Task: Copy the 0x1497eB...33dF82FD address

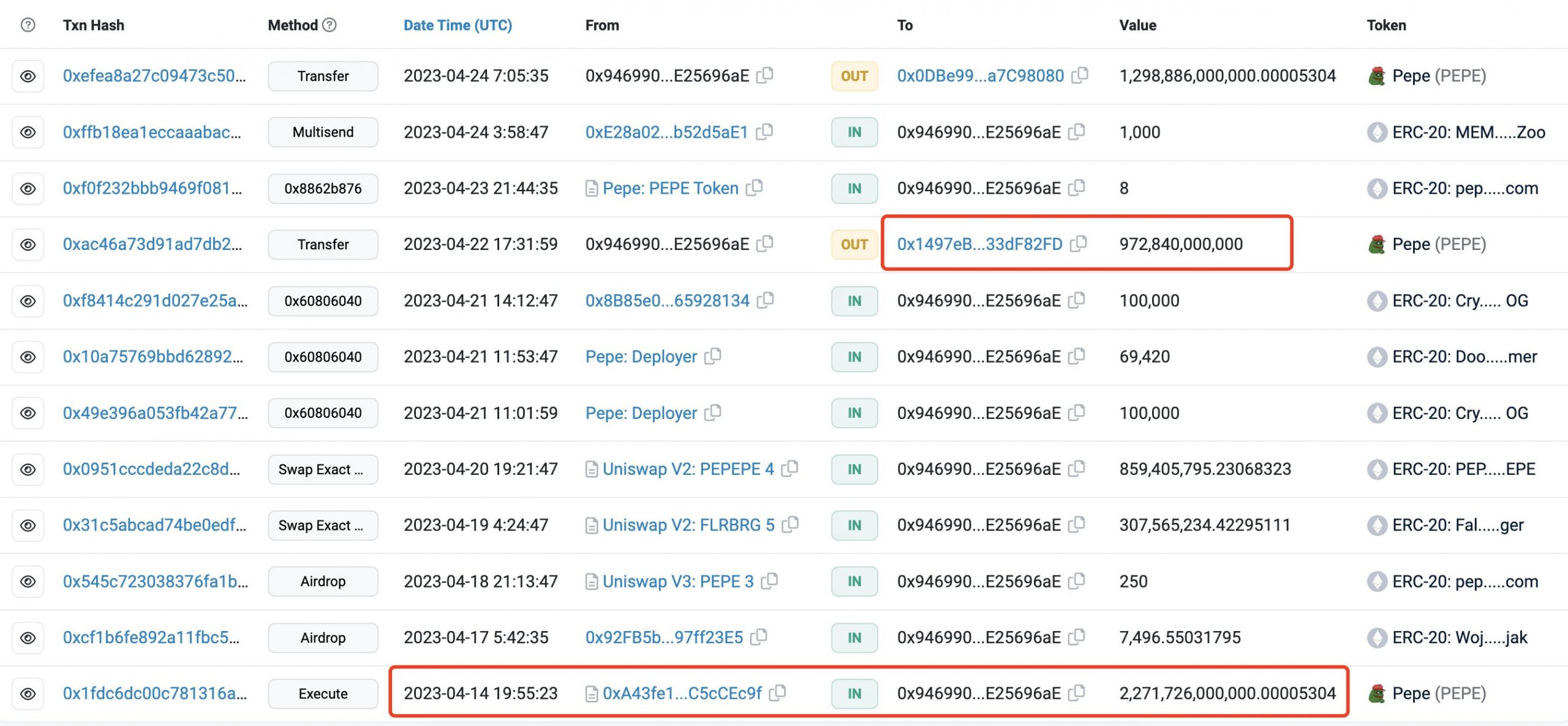Action: pos(1079,244)
